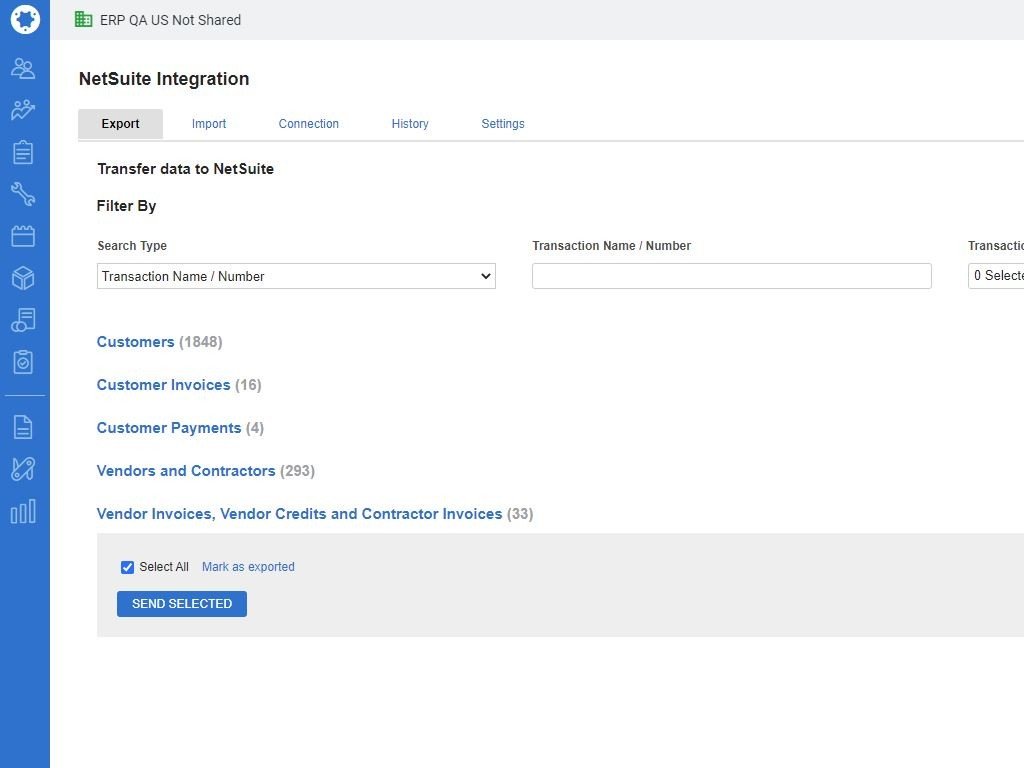Switch to the Settings tab
This screenshot has height=768, width=1024.
pos(503,124)
